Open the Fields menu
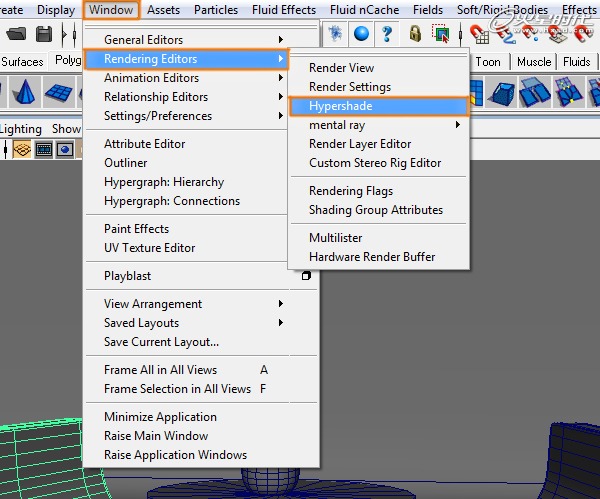The image size is (600, 499). point(428,10)
